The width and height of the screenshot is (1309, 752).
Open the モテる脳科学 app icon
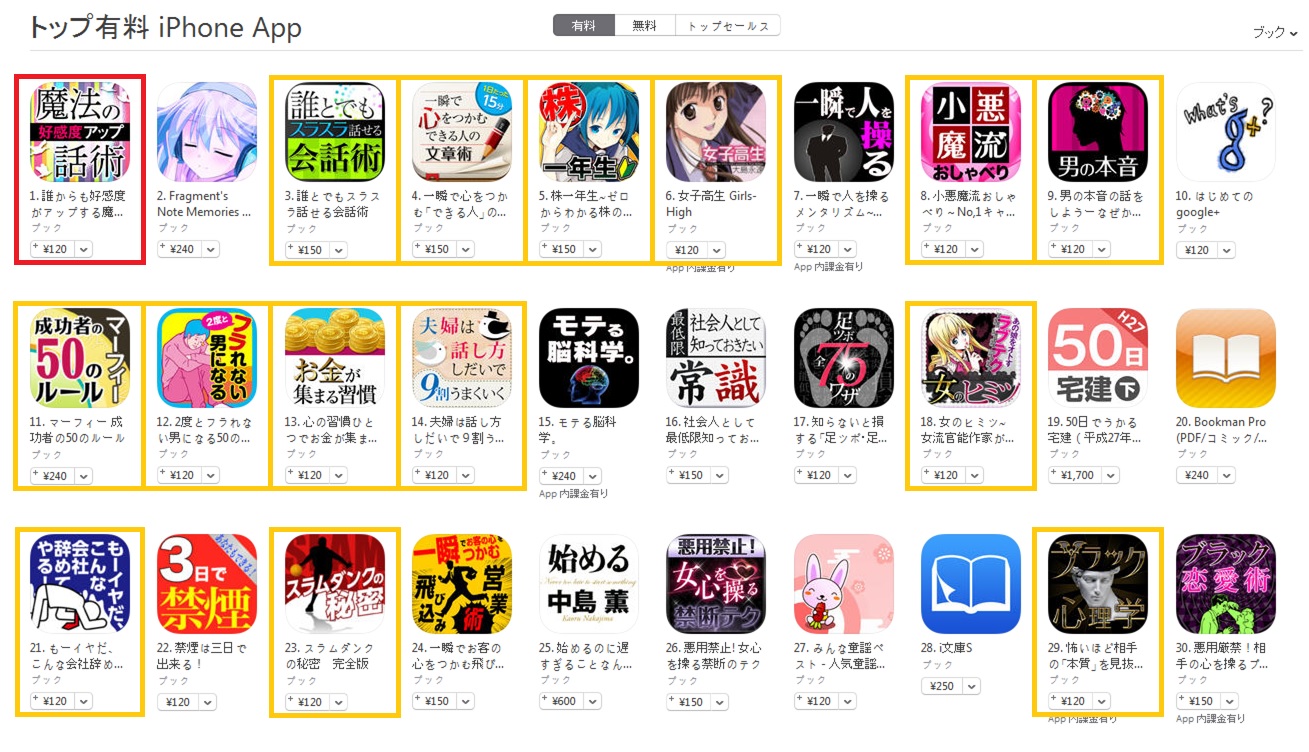(589, 358)
